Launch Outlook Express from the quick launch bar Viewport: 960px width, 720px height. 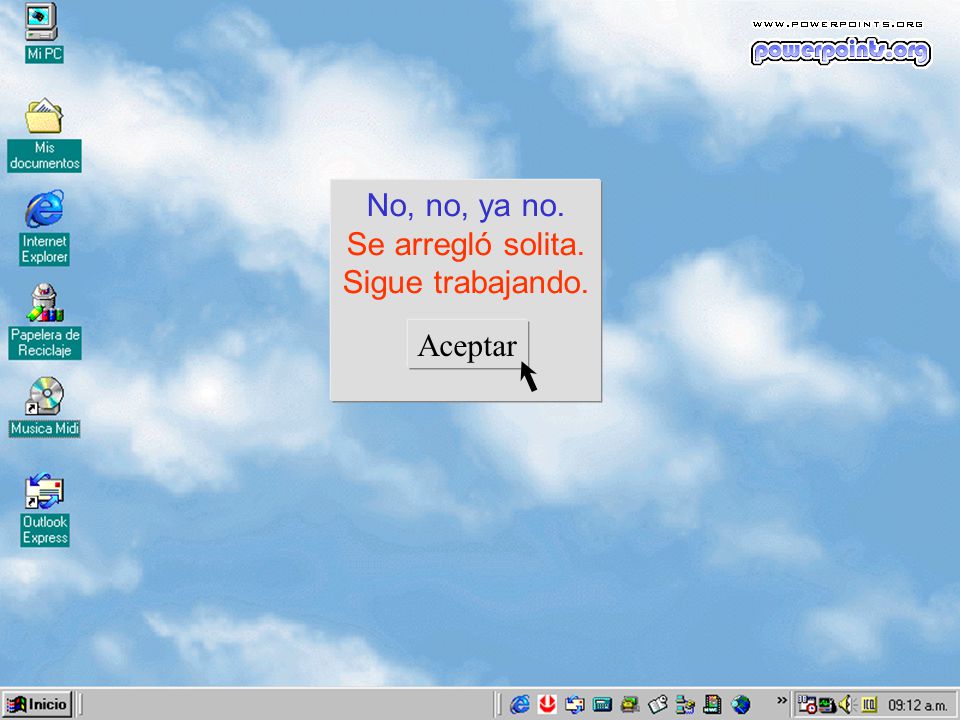click(574, 705)
